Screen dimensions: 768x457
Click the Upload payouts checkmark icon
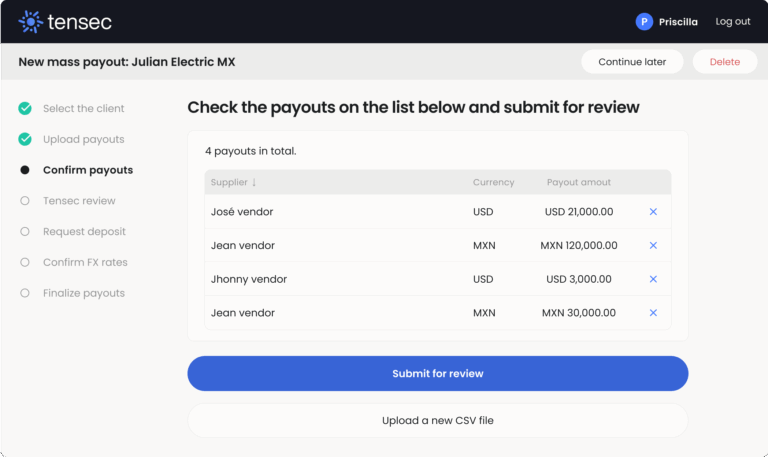tap(25, 139)
